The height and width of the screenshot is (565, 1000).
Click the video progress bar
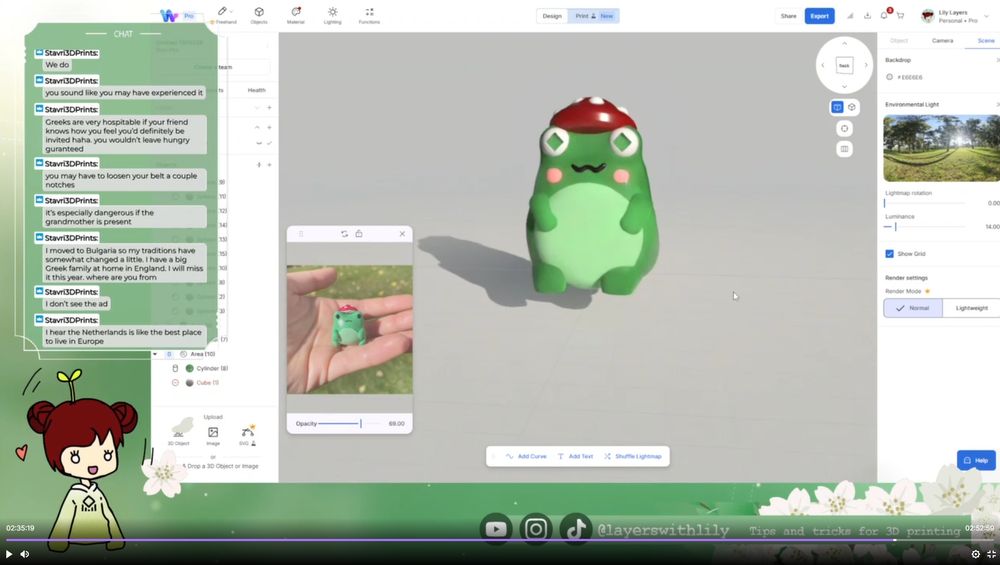[500, 540]
